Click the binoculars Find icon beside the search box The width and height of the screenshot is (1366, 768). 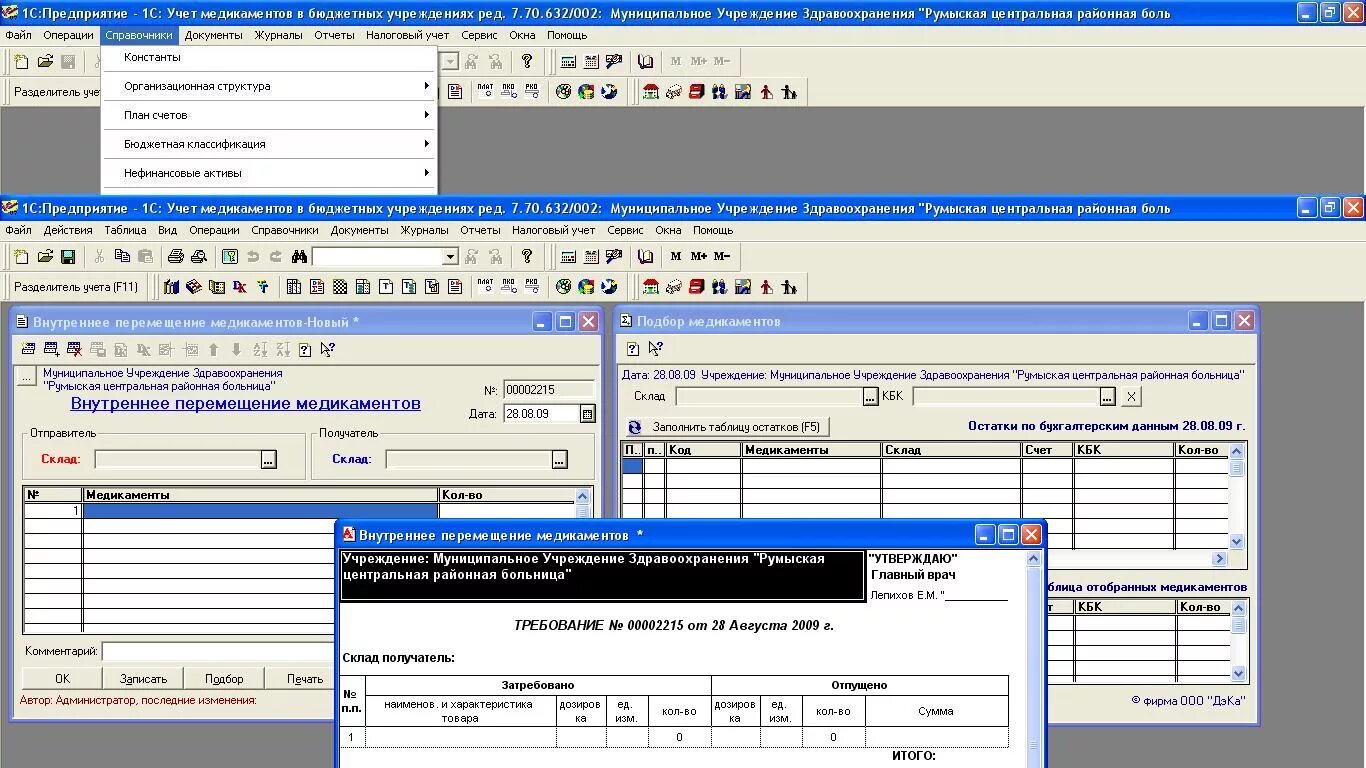pos(298,257)
